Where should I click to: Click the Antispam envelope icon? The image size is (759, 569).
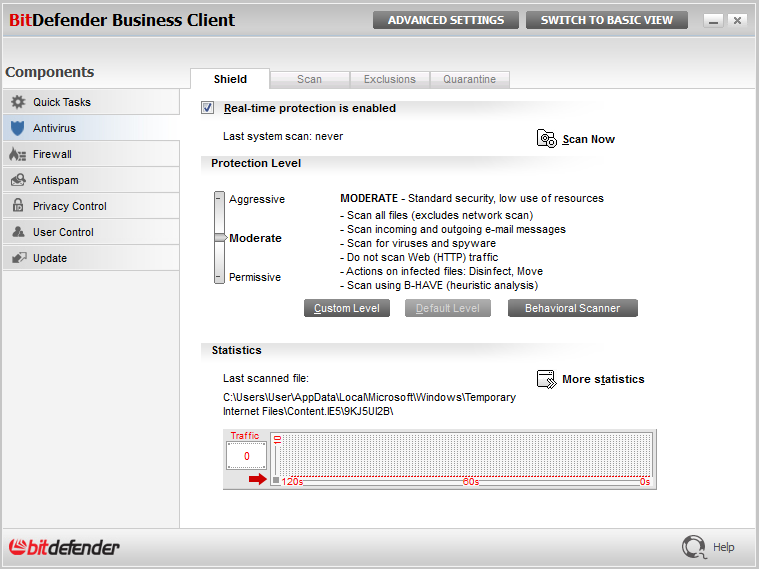tap(18, 180)
